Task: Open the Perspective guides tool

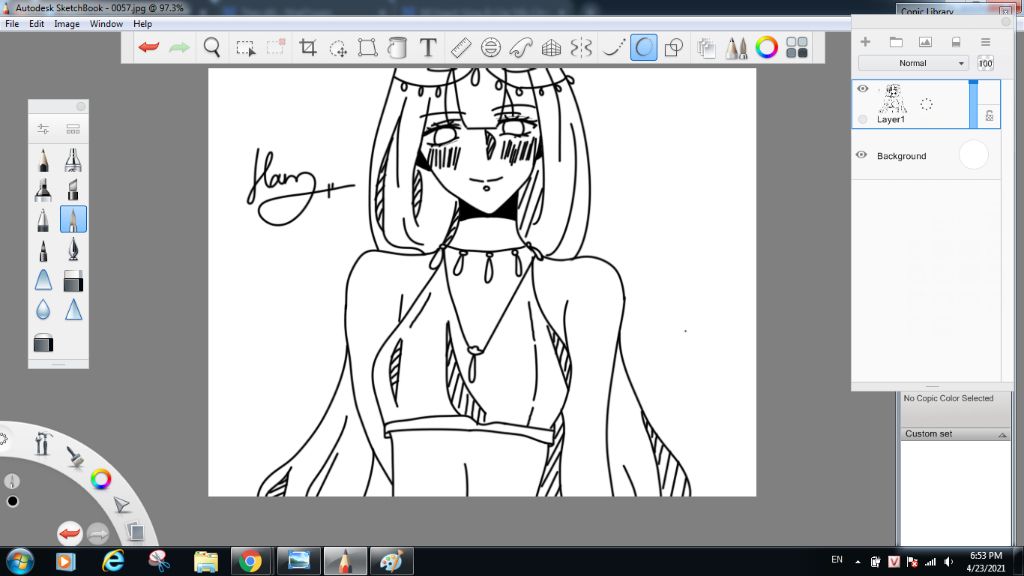Action: (x=551, y=47)
